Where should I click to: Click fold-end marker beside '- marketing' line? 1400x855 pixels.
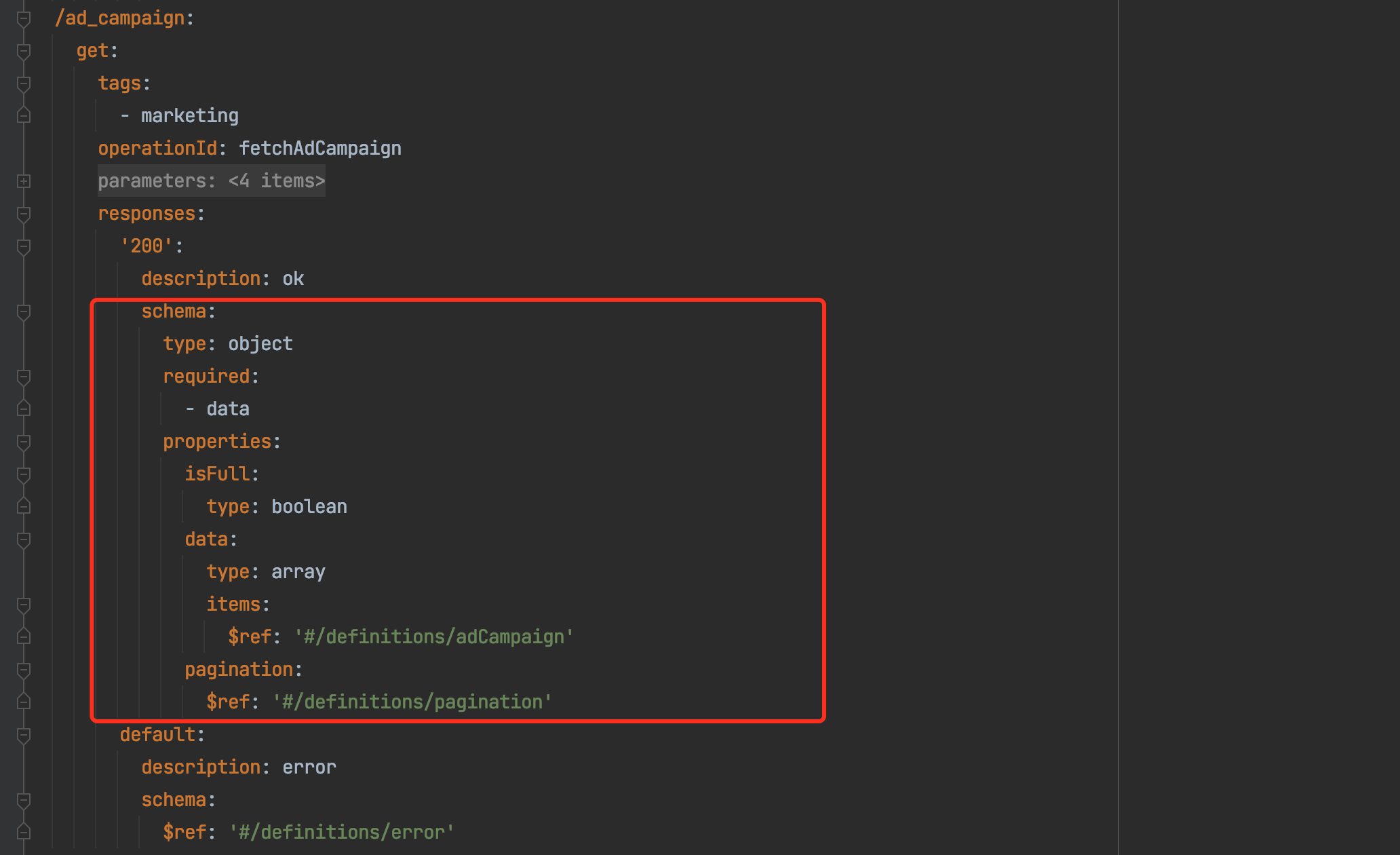24,115
